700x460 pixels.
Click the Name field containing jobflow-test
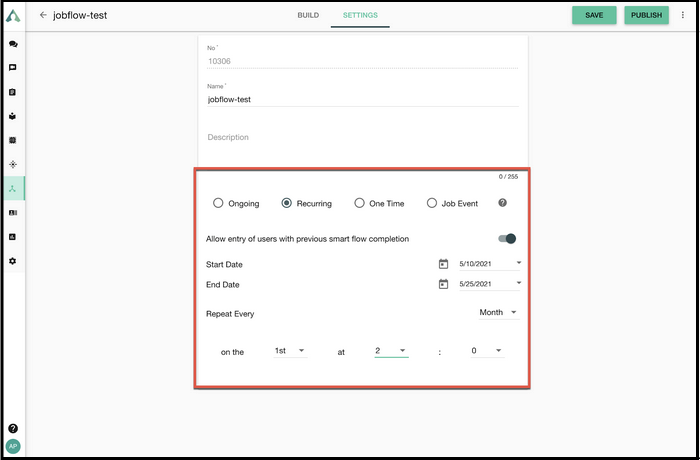point(363,100)
